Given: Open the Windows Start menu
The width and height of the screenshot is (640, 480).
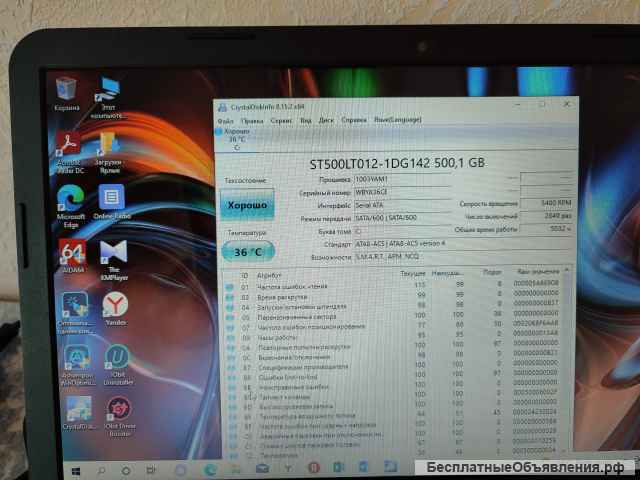Looking at the screenshot, I should click(76, 472).
